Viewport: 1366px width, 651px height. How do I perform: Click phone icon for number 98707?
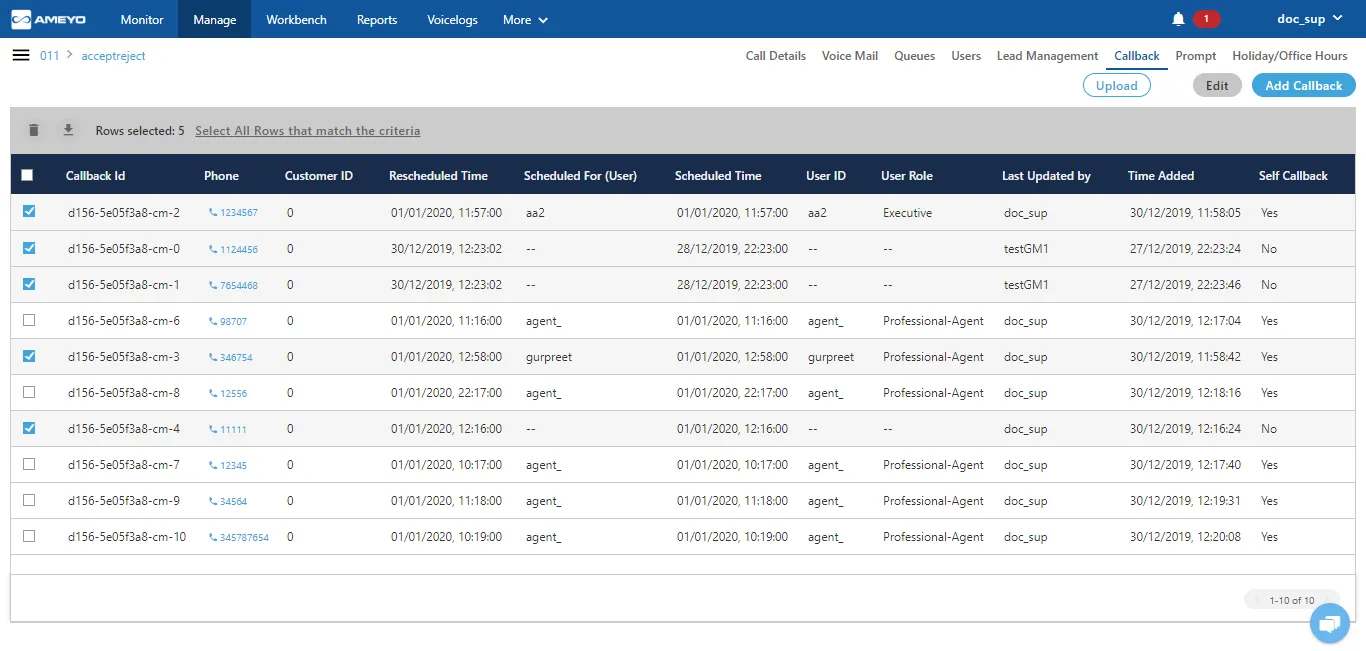coord(213,321)
